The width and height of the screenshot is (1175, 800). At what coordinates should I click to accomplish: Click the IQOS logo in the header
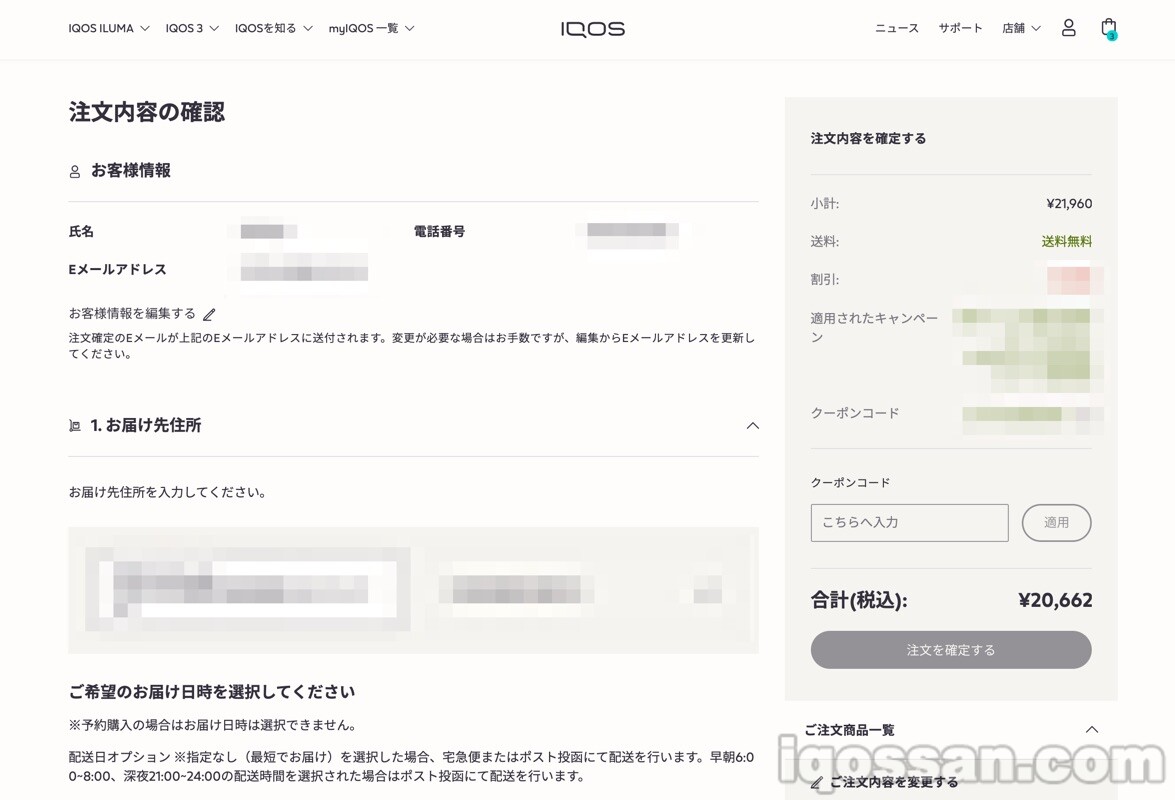pyautogui.click(x=592, y=29)
